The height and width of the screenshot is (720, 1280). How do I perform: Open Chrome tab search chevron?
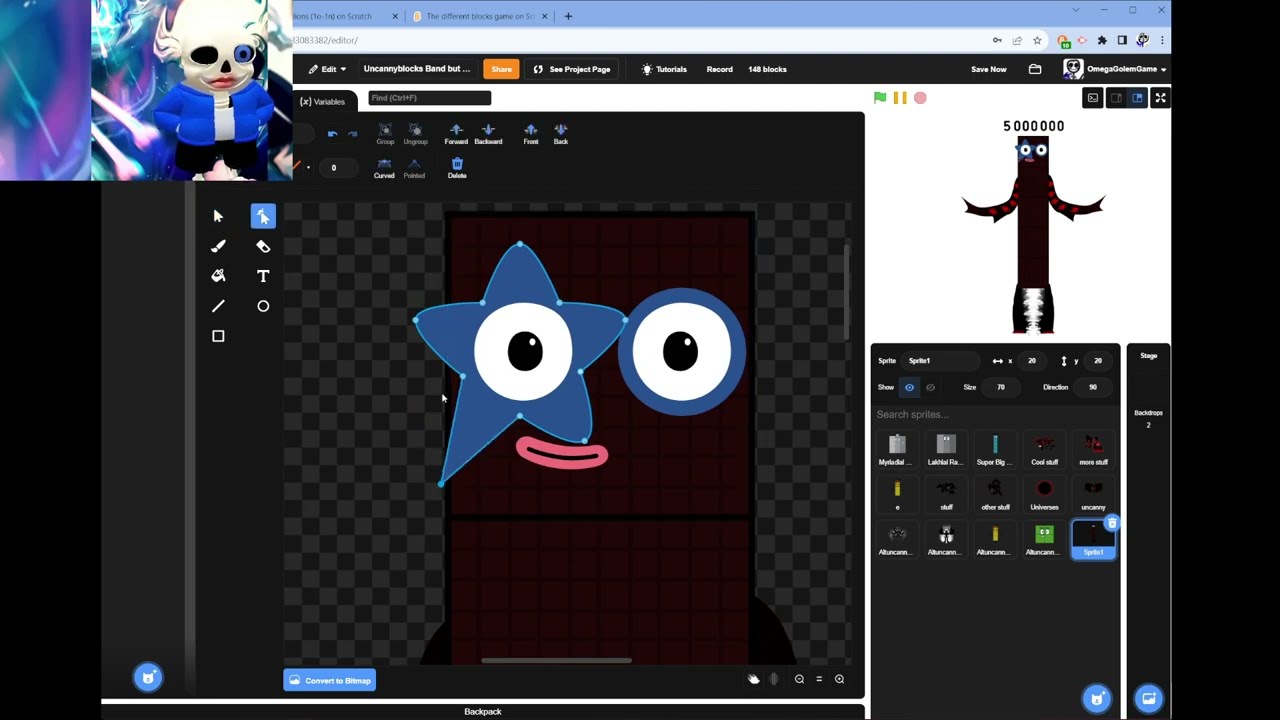pos(1076,11)
